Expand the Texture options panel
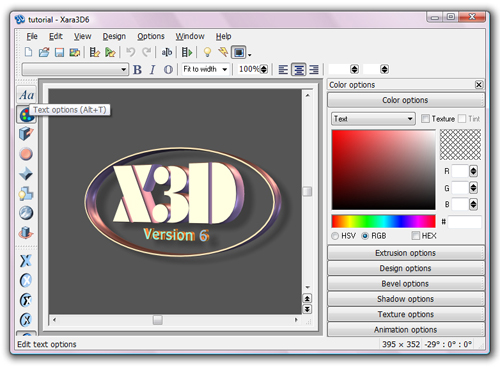This screenshot has height=367, width=500. 406,314
